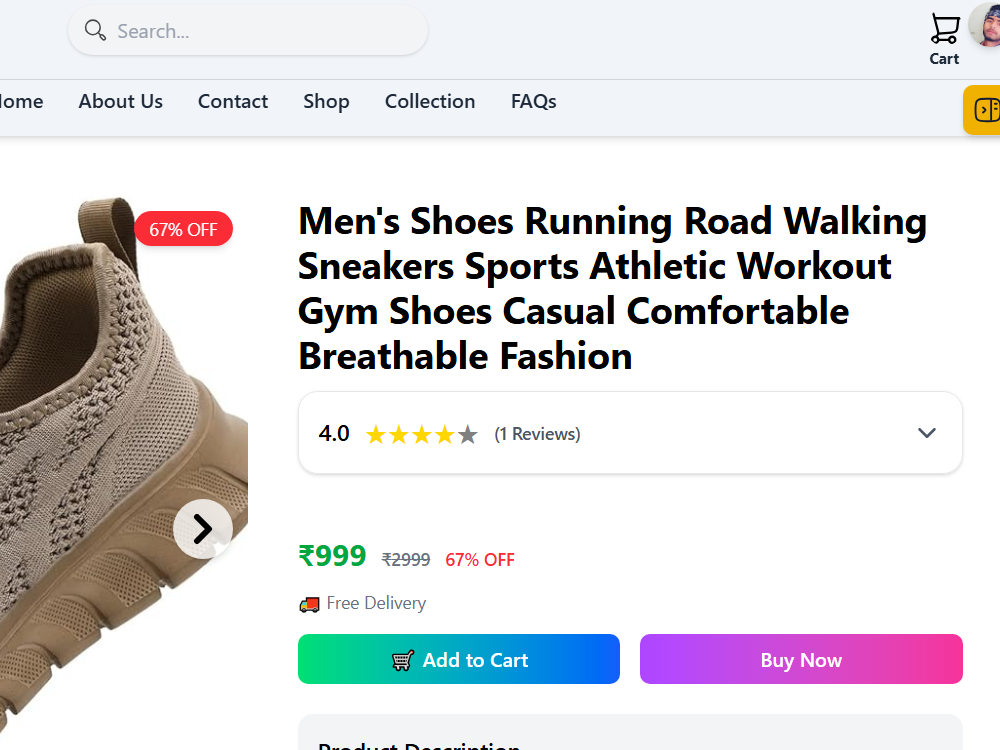
Task: Click the delivery truck icon
Action: pos(309,604)
